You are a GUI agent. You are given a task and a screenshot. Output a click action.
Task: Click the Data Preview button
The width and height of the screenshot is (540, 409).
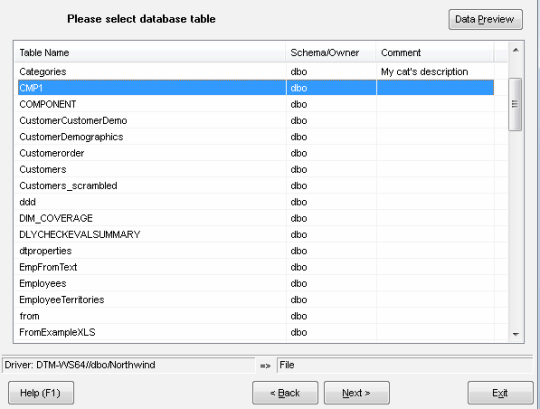point(485,19)
